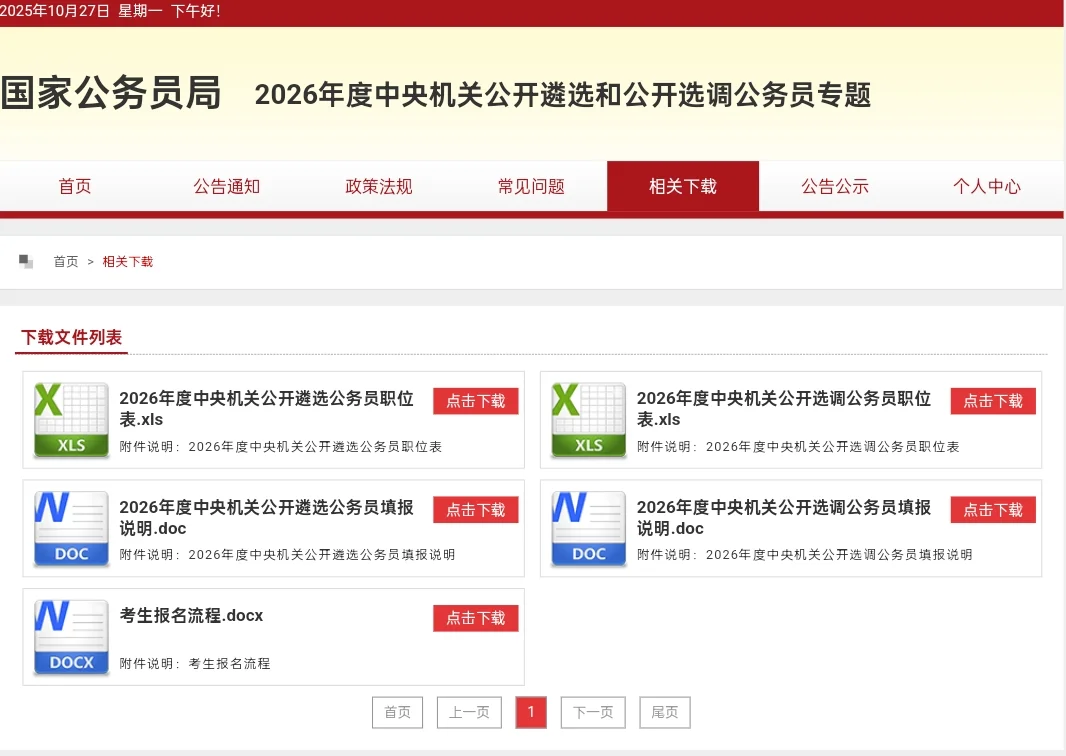Download 2026年度中央机关公开遴选公务员职位表.xls
1066x756 pixels.
[475, 401]
